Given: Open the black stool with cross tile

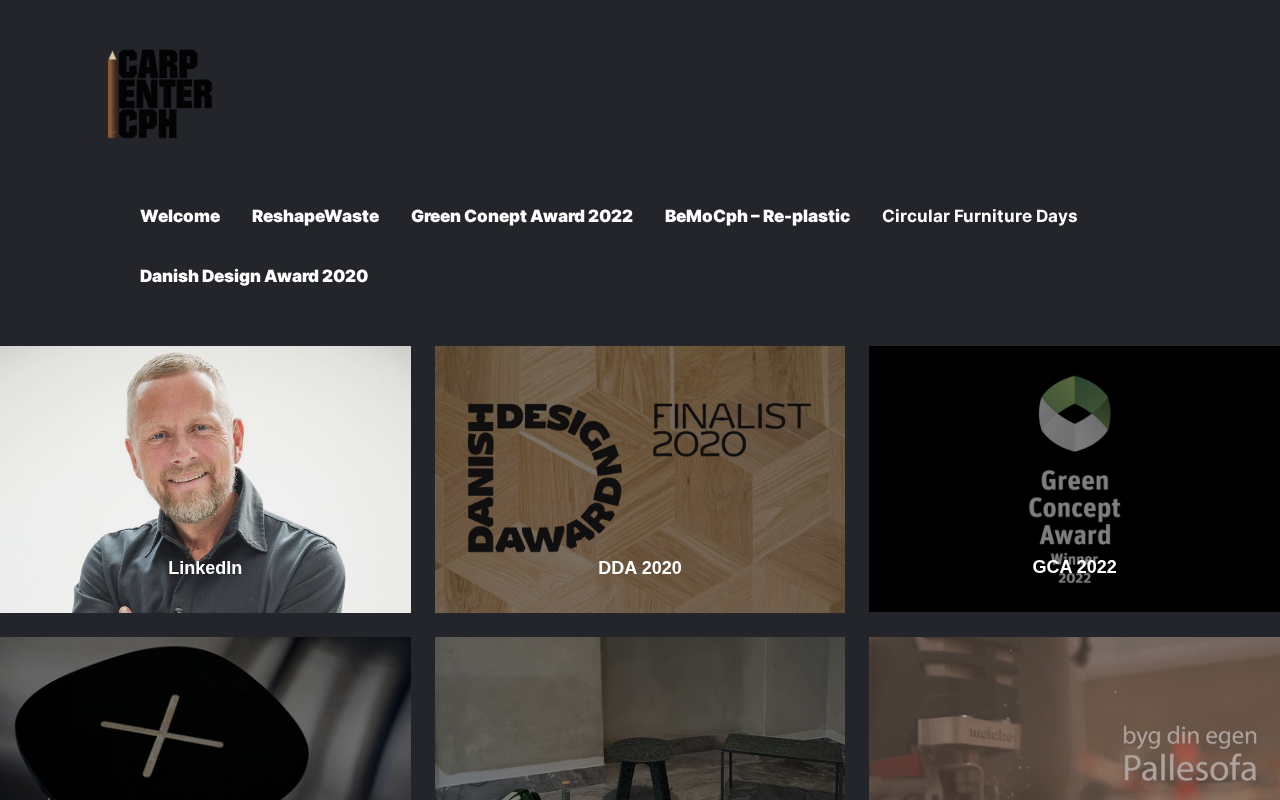Looking at the screenshot, I should (x=205, y=718).
